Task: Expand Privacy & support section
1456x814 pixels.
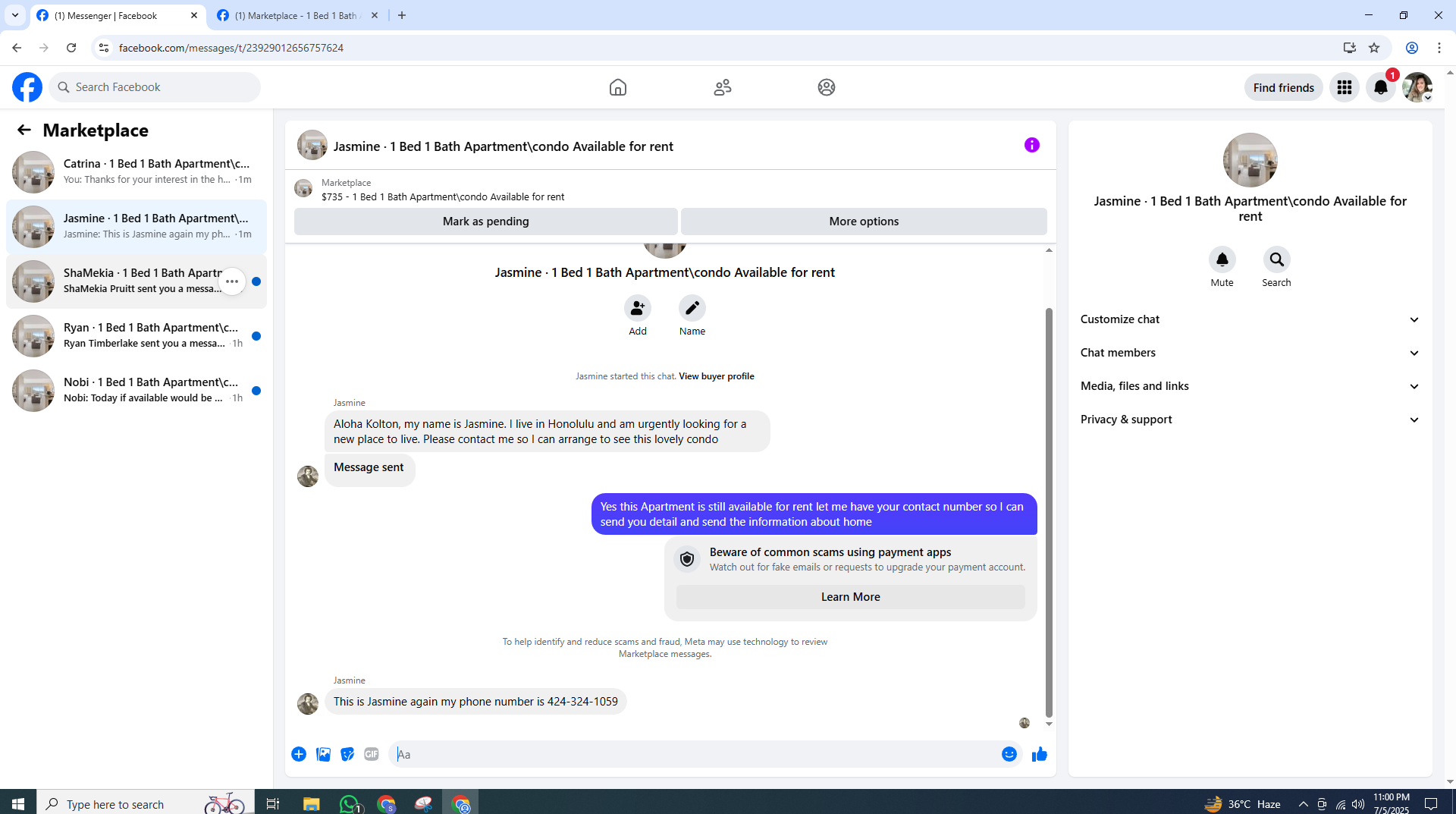Action: coord(1250,420)
